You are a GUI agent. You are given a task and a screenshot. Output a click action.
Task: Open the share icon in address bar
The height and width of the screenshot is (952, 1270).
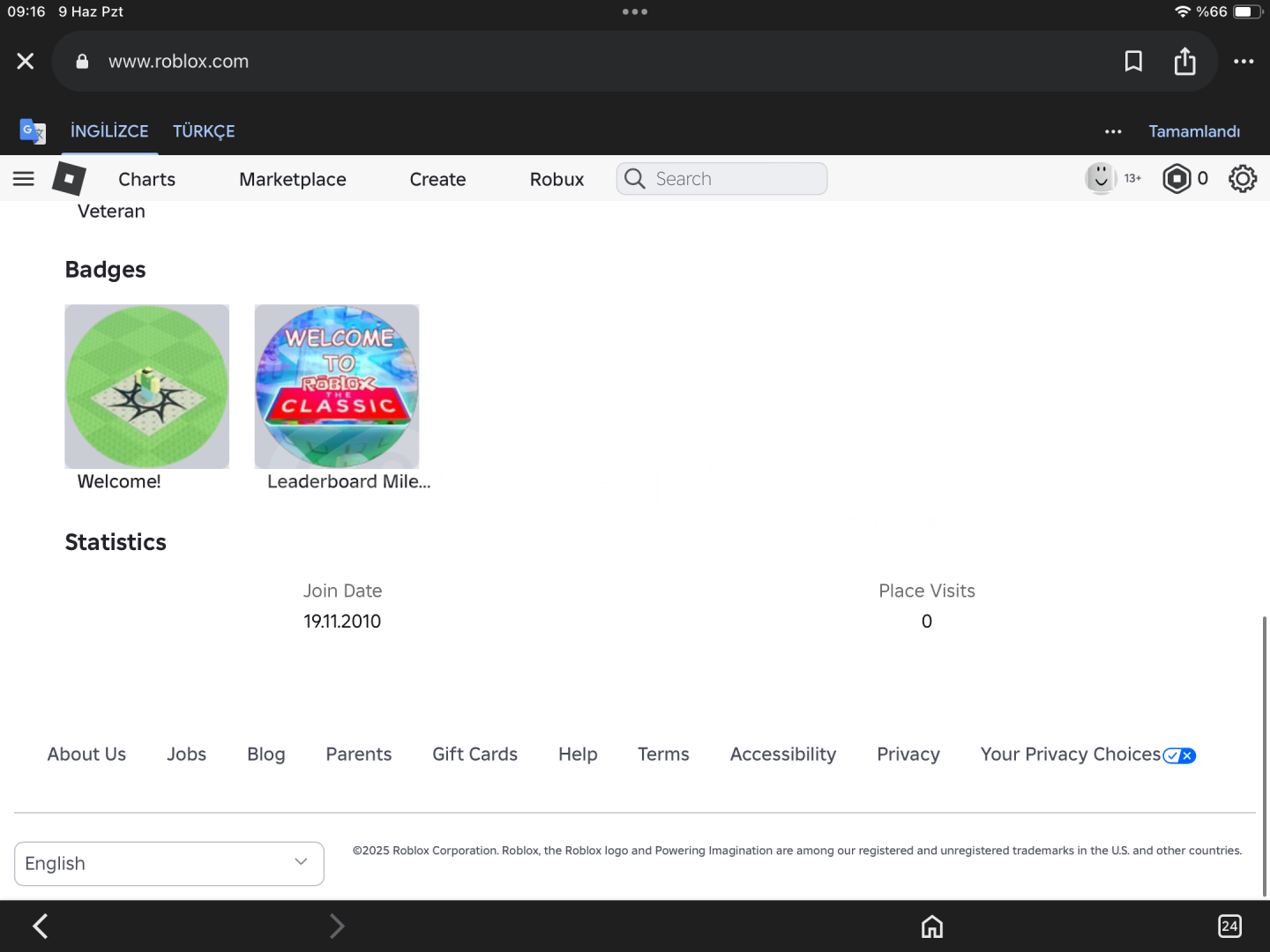[x=1184, y=61]
